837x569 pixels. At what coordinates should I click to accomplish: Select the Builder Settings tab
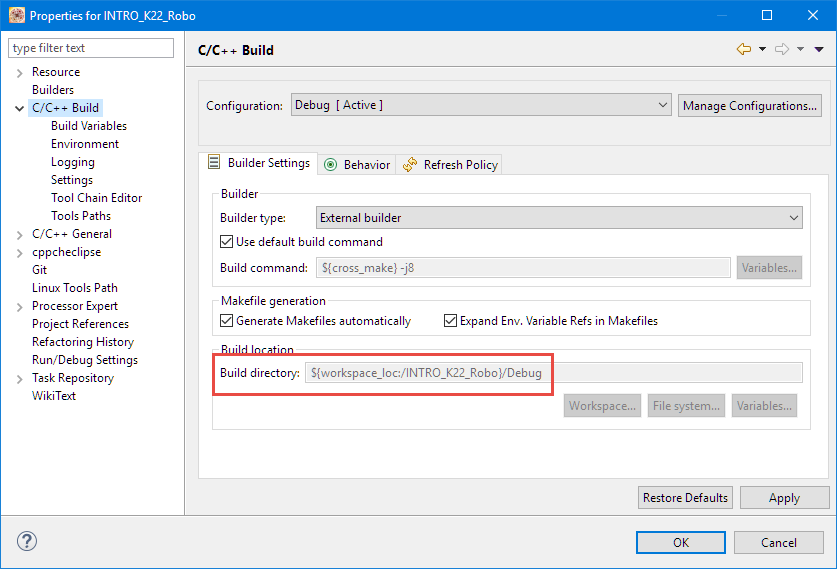(x=259, y=163)
